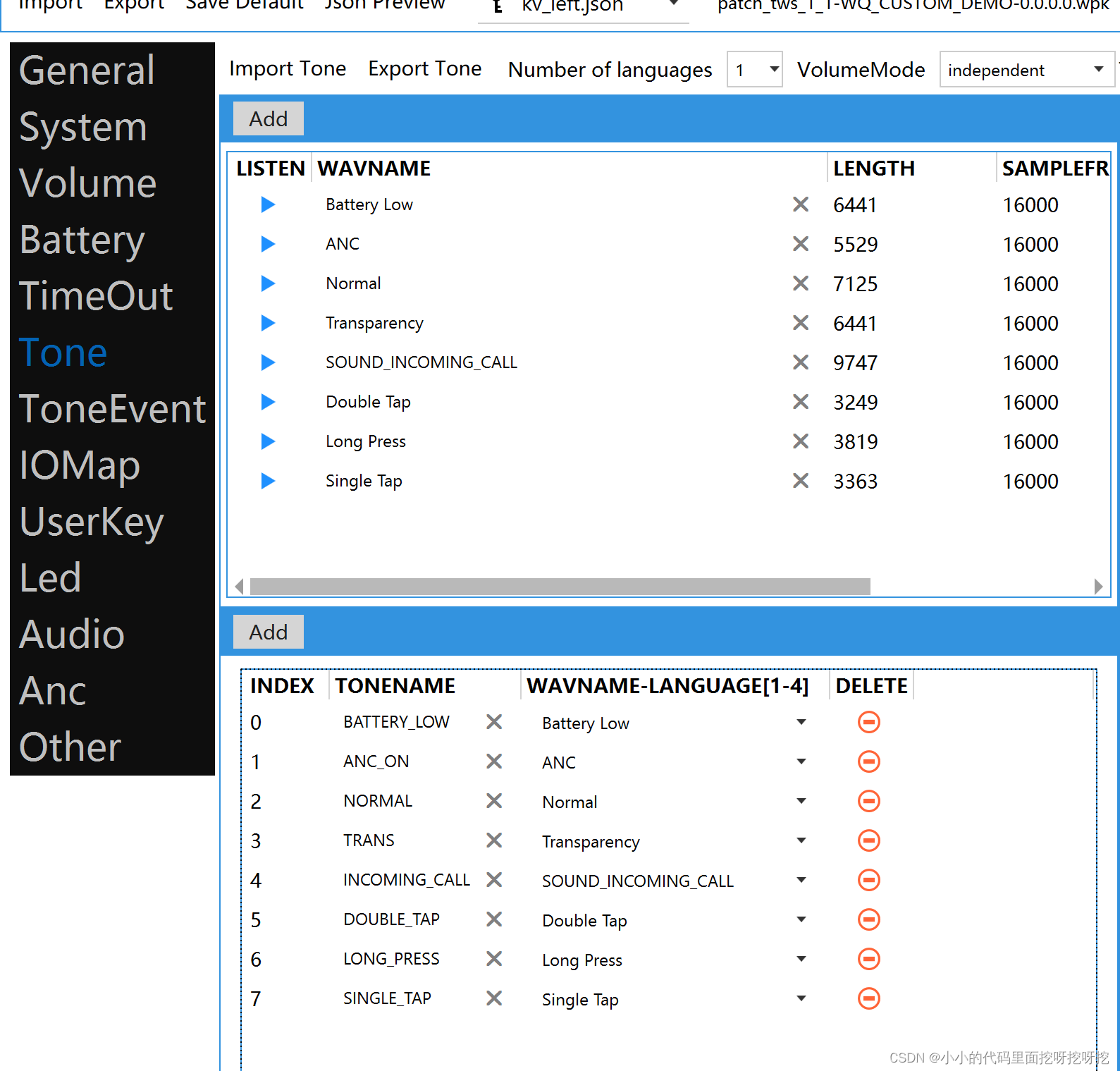Delete tone index 6 LONG_PRESS
The image size is (1120, 1071).
coord(869,959)
